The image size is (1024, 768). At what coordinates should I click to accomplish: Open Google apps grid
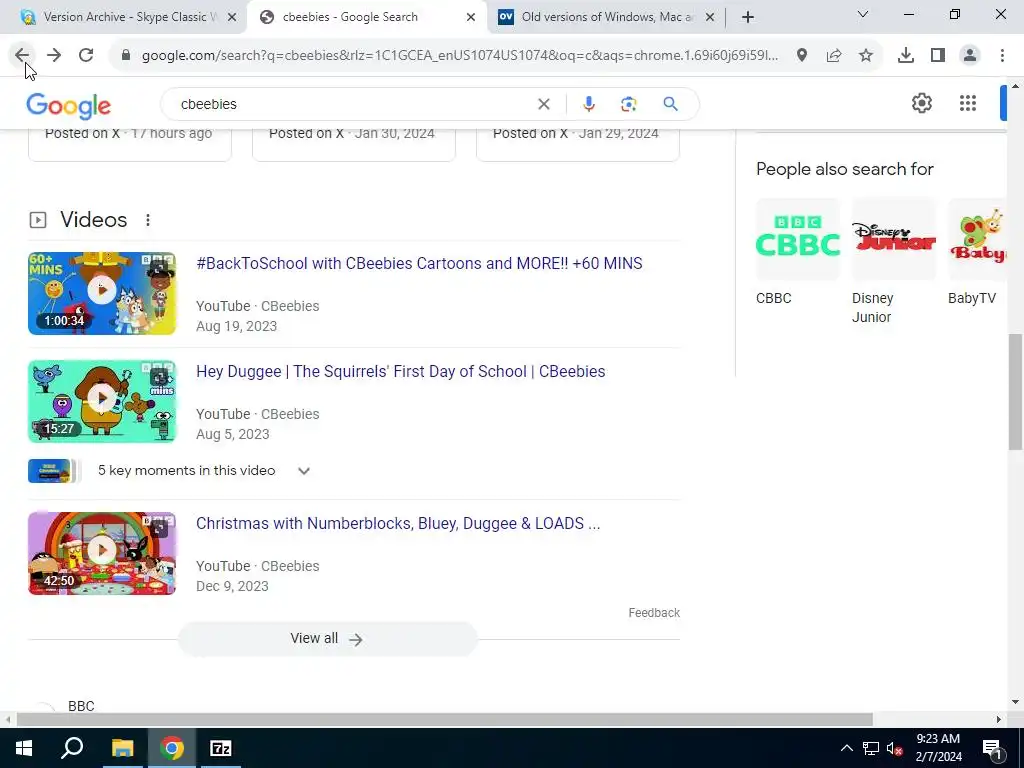(x=968, y=103)
